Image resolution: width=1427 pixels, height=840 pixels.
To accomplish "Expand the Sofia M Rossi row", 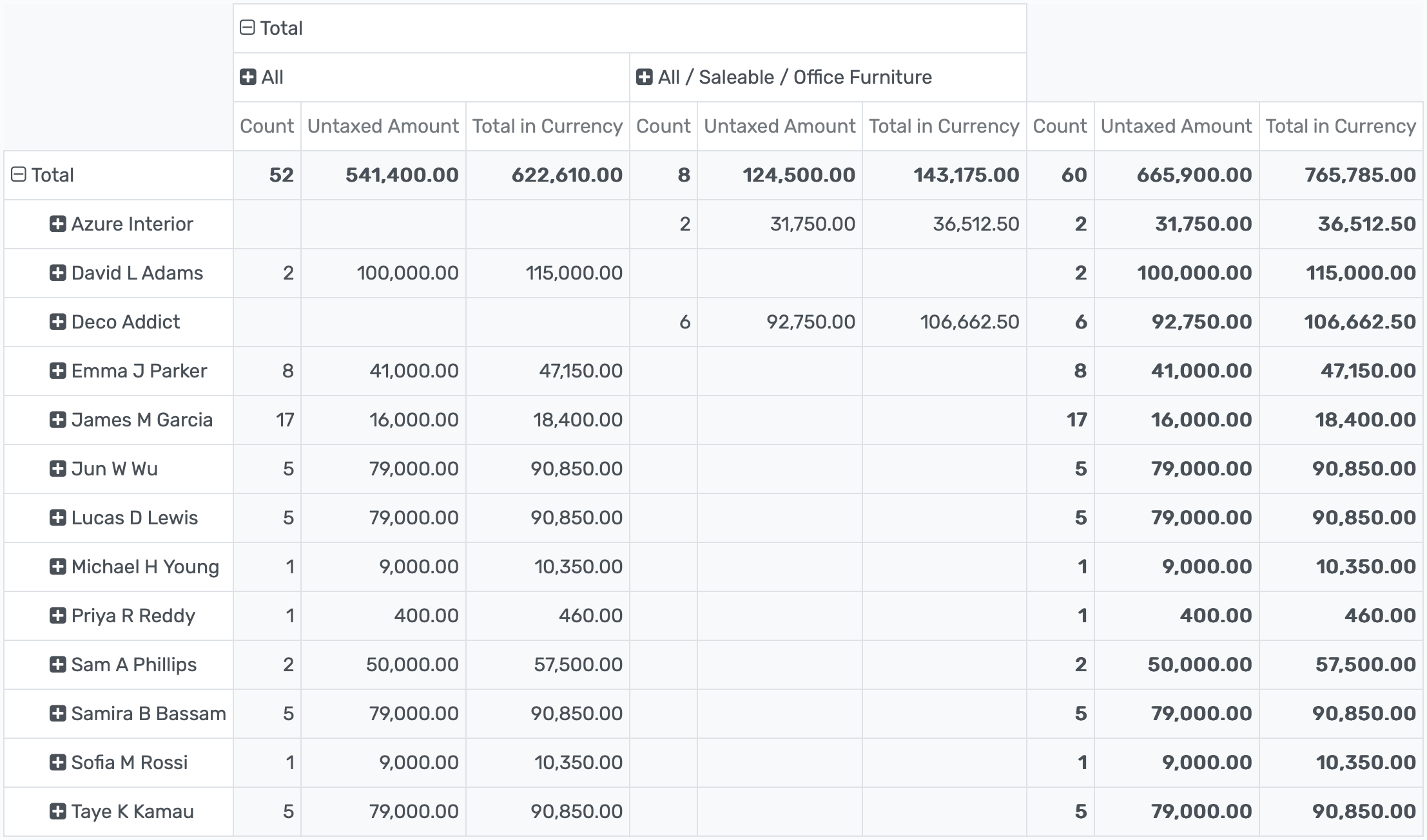I will tap(57, 762).
